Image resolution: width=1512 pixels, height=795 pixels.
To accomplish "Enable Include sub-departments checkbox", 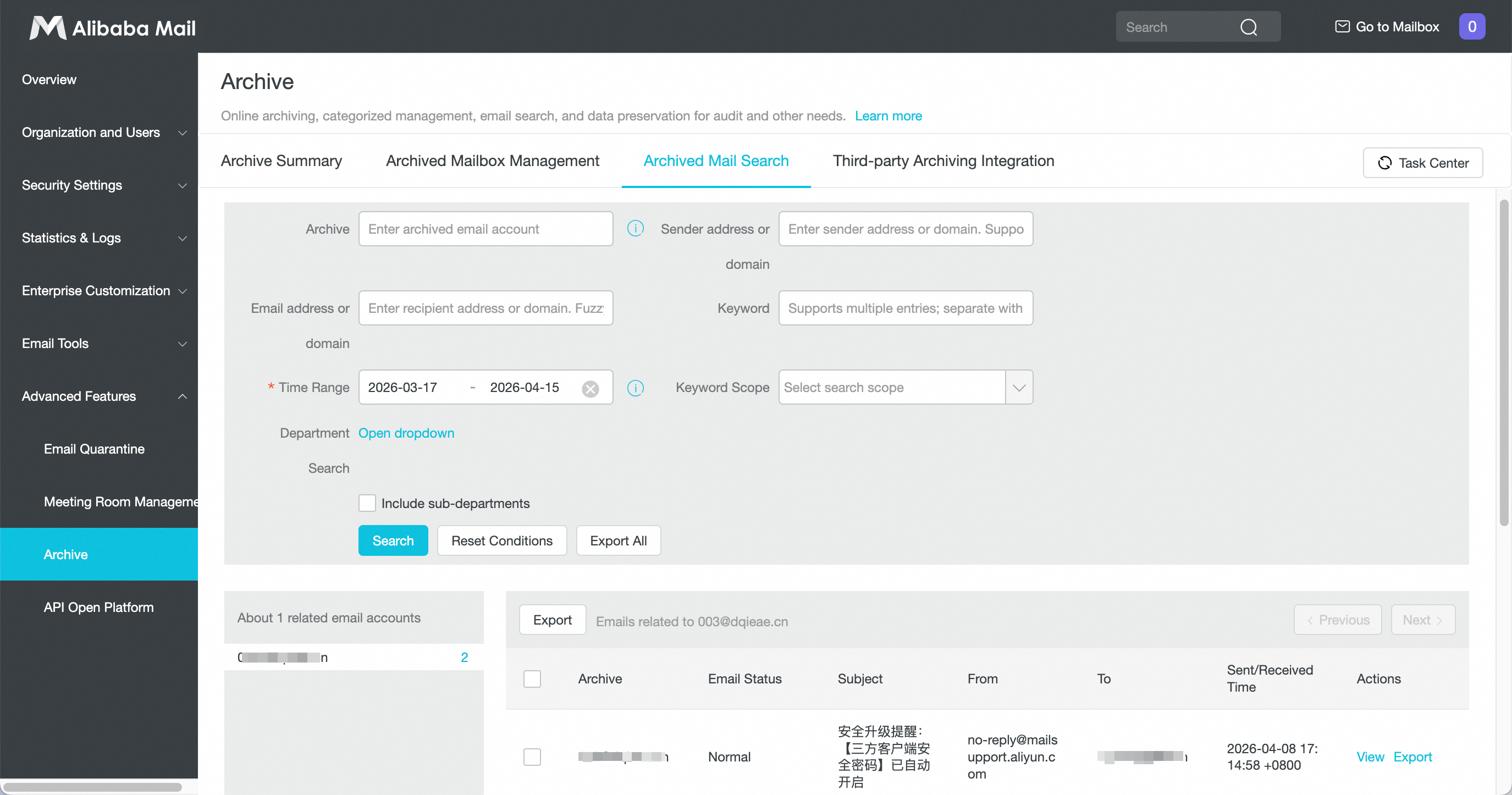I will pyautogui.click(x=367, y=503).
